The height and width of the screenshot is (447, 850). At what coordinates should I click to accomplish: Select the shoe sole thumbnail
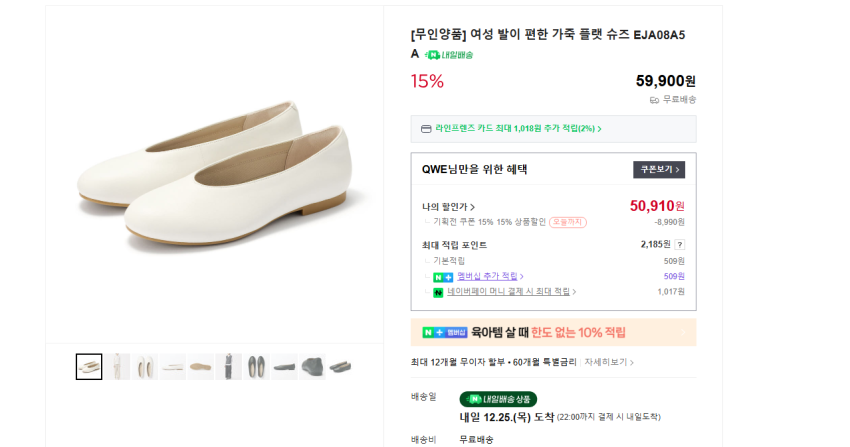[200, 367]
